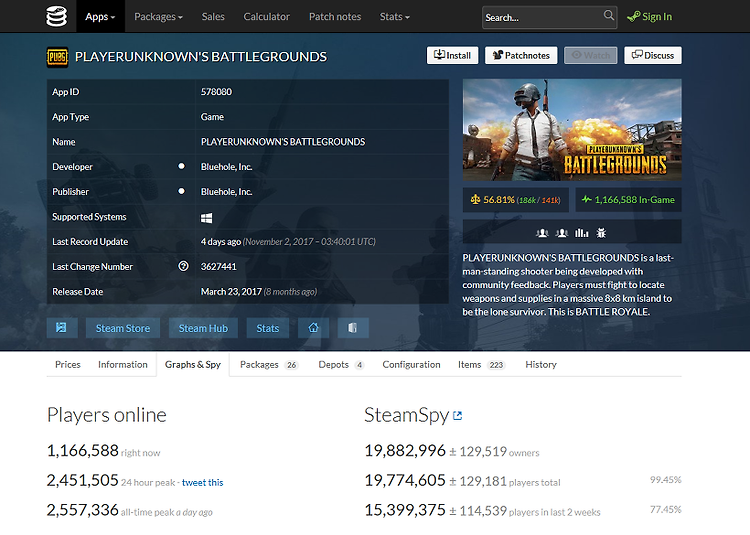Select the Graphs & Spy tab

click(193, 364)
